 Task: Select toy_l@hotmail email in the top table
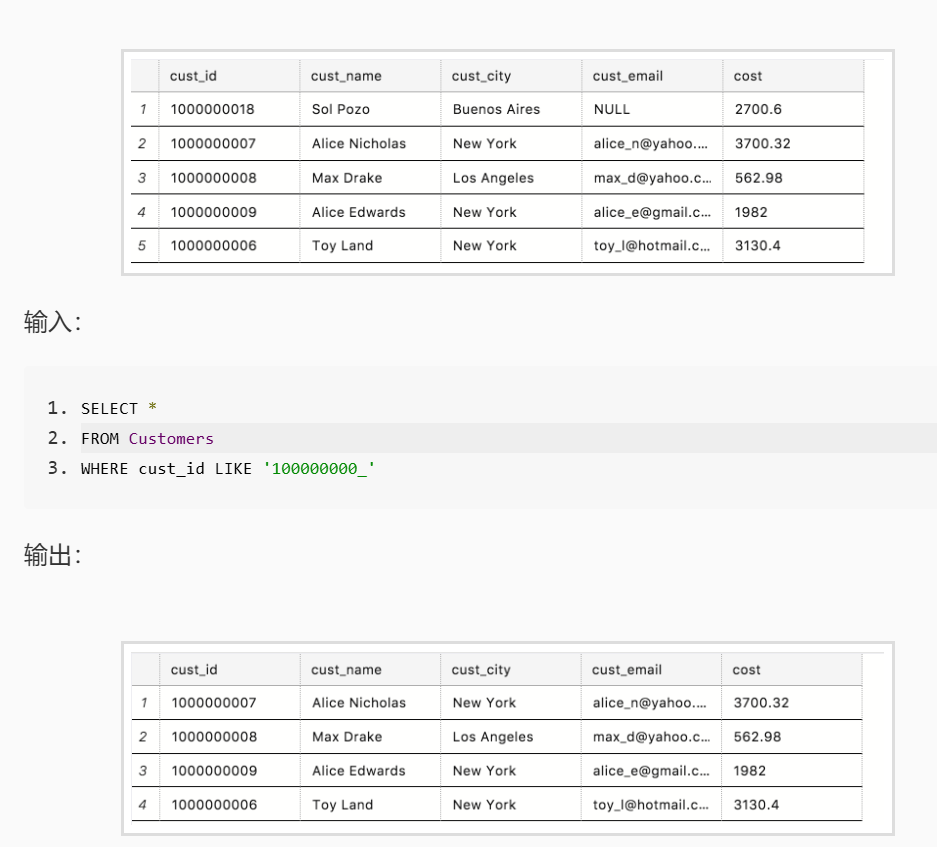click(653, 246)
